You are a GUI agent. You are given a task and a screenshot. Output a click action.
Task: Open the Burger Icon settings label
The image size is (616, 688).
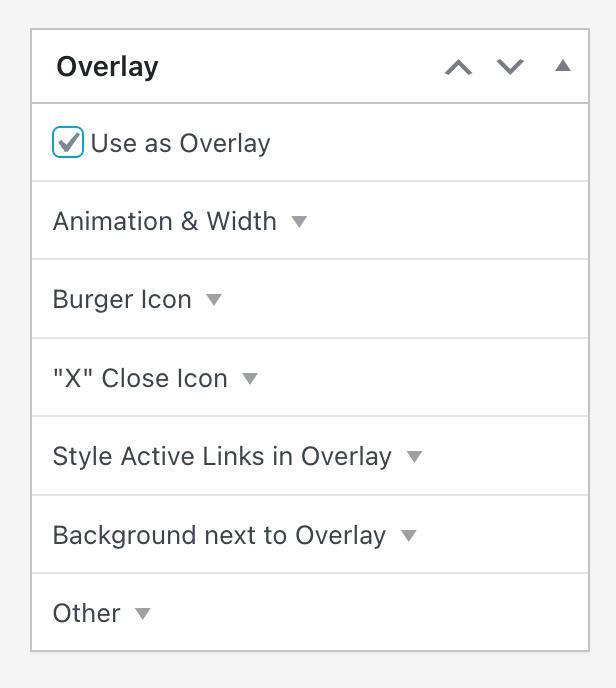(122, 299)
